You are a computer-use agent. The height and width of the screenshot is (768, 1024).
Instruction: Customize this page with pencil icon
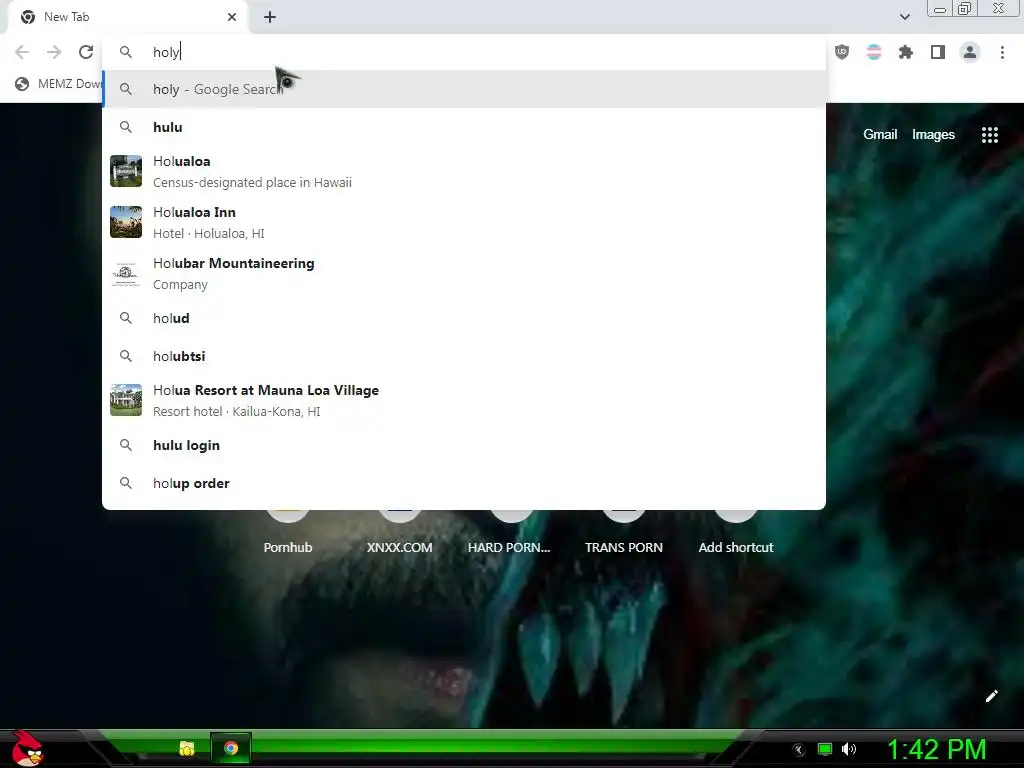click(991, 696)
